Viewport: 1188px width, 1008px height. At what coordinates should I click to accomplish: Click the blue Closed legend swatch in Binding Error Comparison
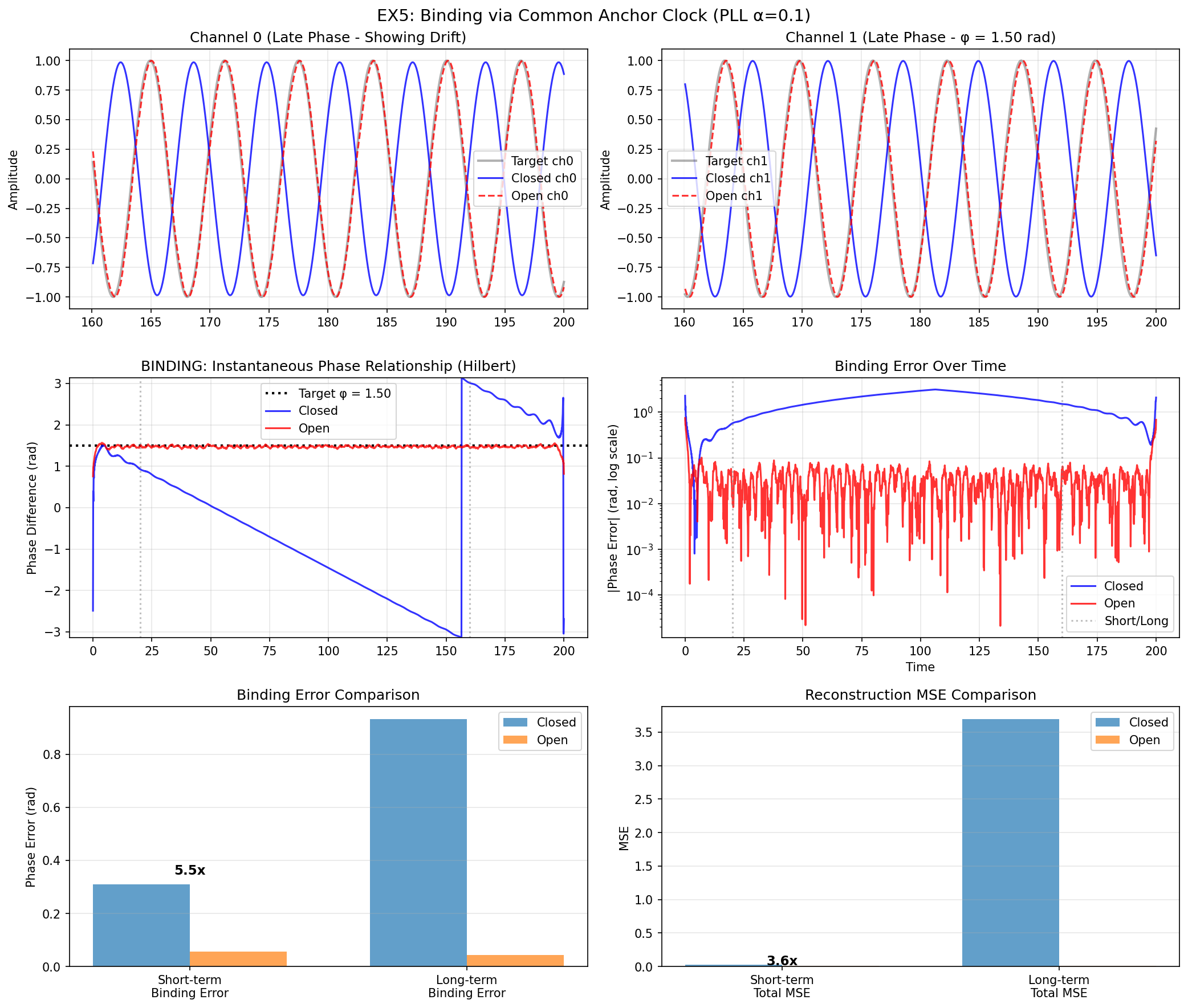pos(515,723)
